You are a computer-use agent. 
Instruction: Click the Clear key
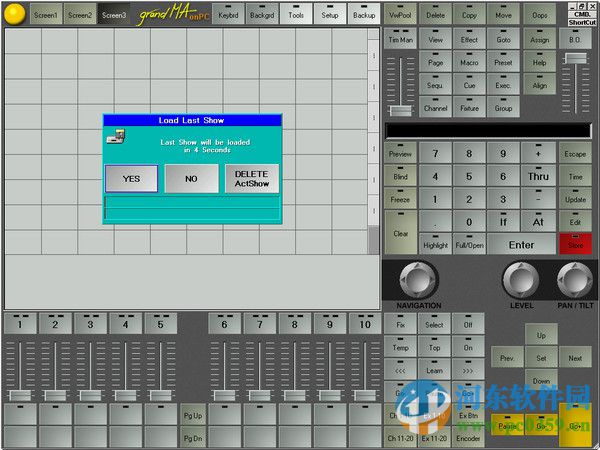click(400, 232)
